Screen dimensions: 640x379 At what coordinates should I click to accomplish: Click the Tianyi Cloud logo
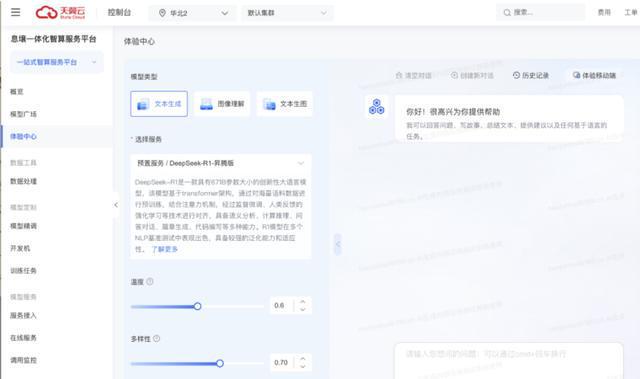point(60,13)
